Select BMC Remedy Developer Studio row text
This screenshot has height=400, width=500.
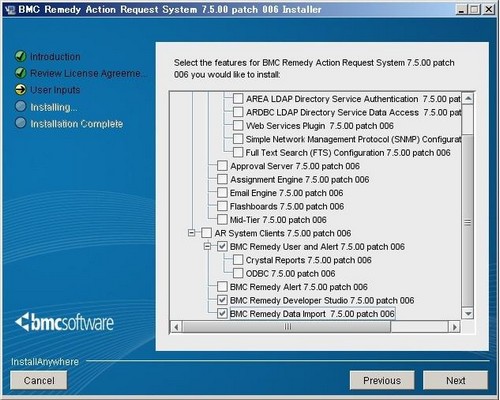pyautogui.click(x=322, y=300)
